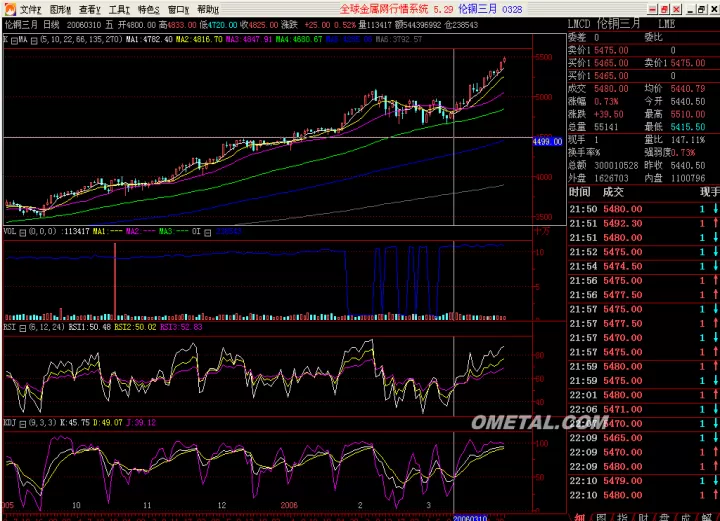Click the D:49.07 yellow KDJ value

pyautogui.click(x=107, y=423)
